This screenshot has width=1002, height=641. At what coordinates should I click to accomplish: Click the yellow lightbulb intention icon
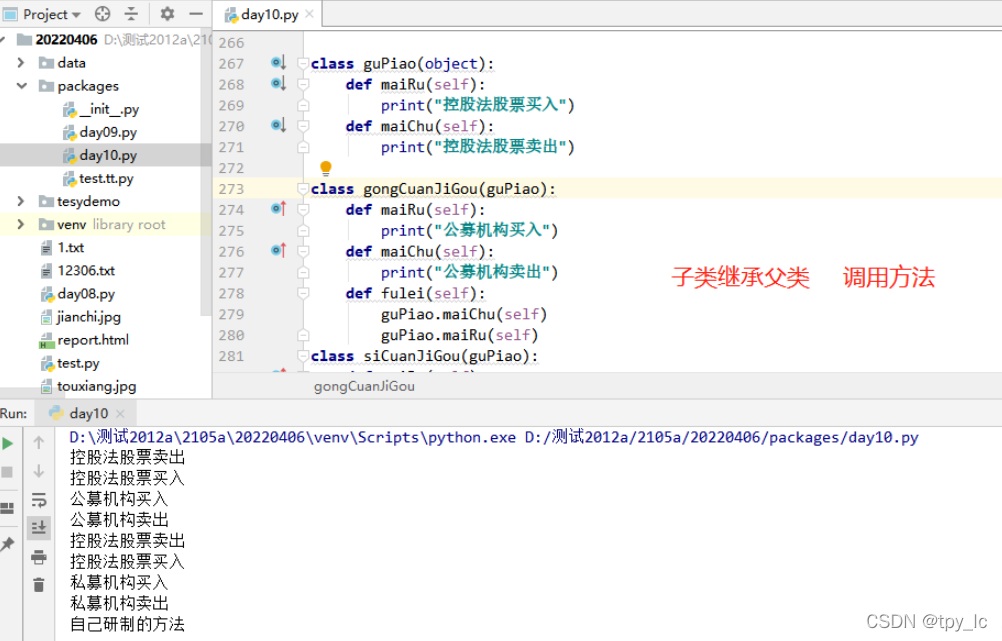(x=325, y=167)
